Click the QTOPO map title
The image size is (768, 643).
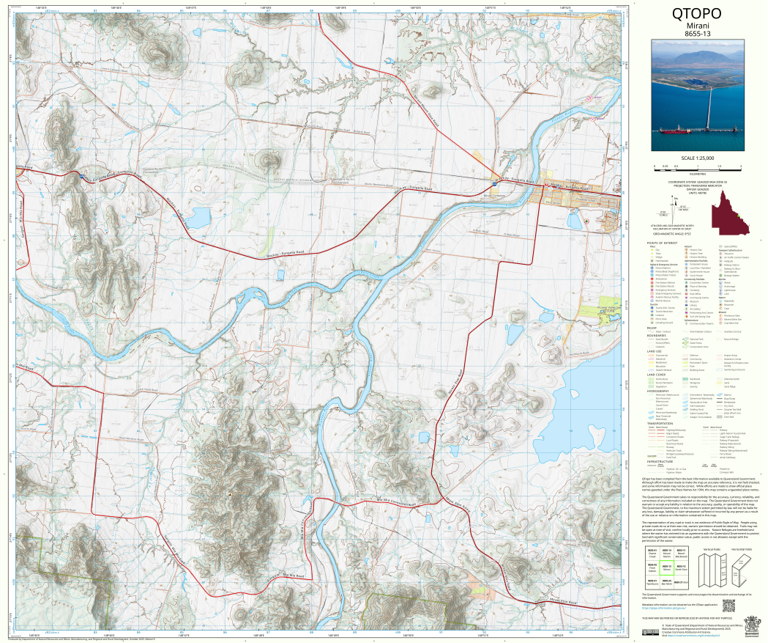click(697, 14)
